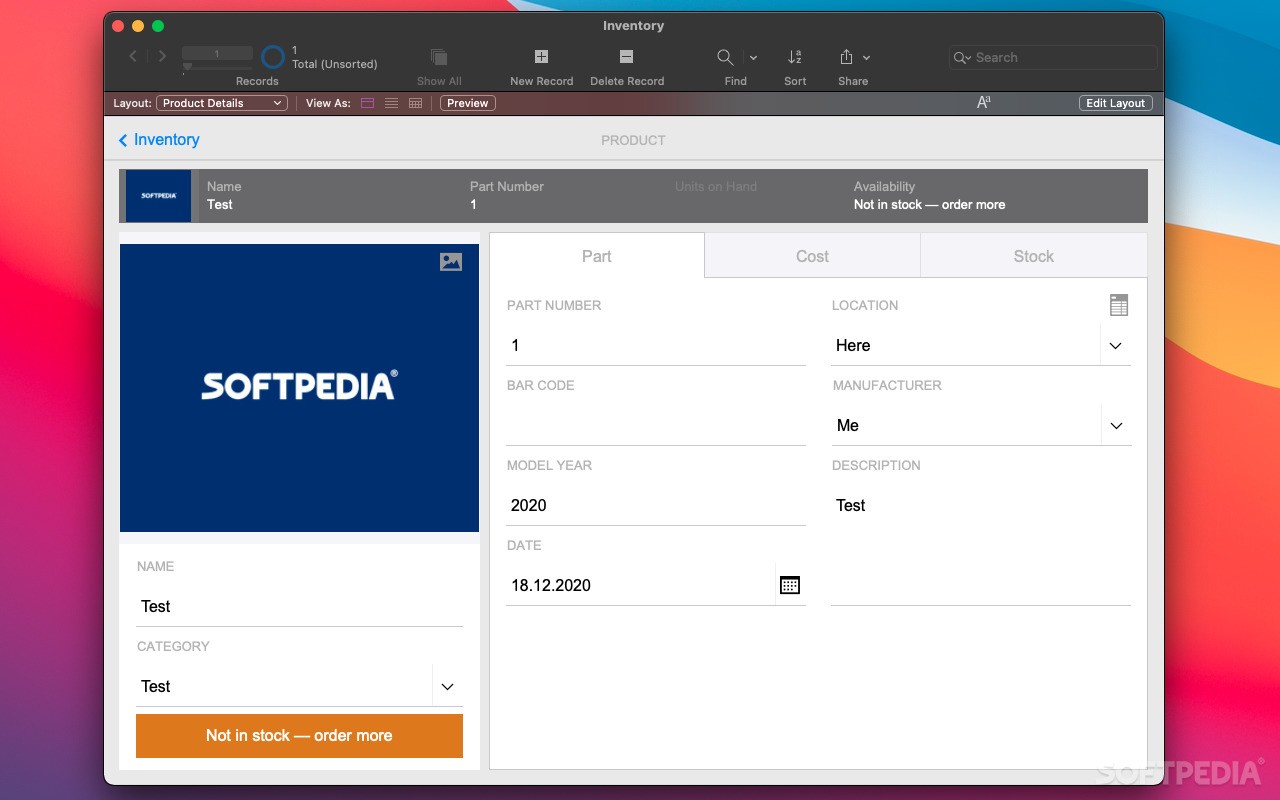Go to next record arrow
This screenshot has height=800, width=1280.
click(x=162, y=56)
